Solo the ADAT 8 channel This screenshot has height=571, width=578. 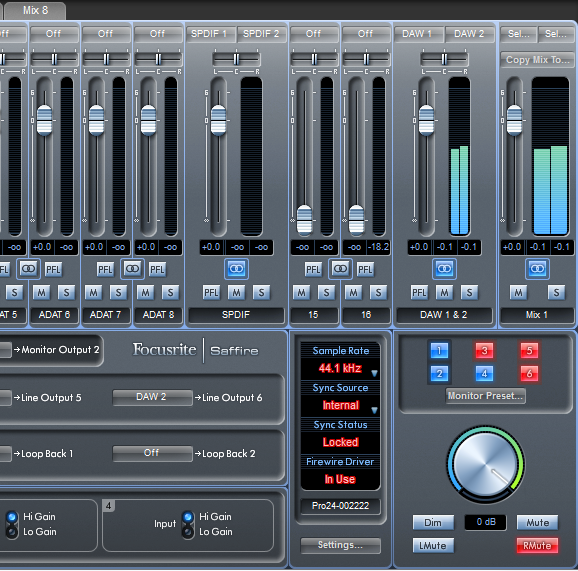(x=170, y=293)
